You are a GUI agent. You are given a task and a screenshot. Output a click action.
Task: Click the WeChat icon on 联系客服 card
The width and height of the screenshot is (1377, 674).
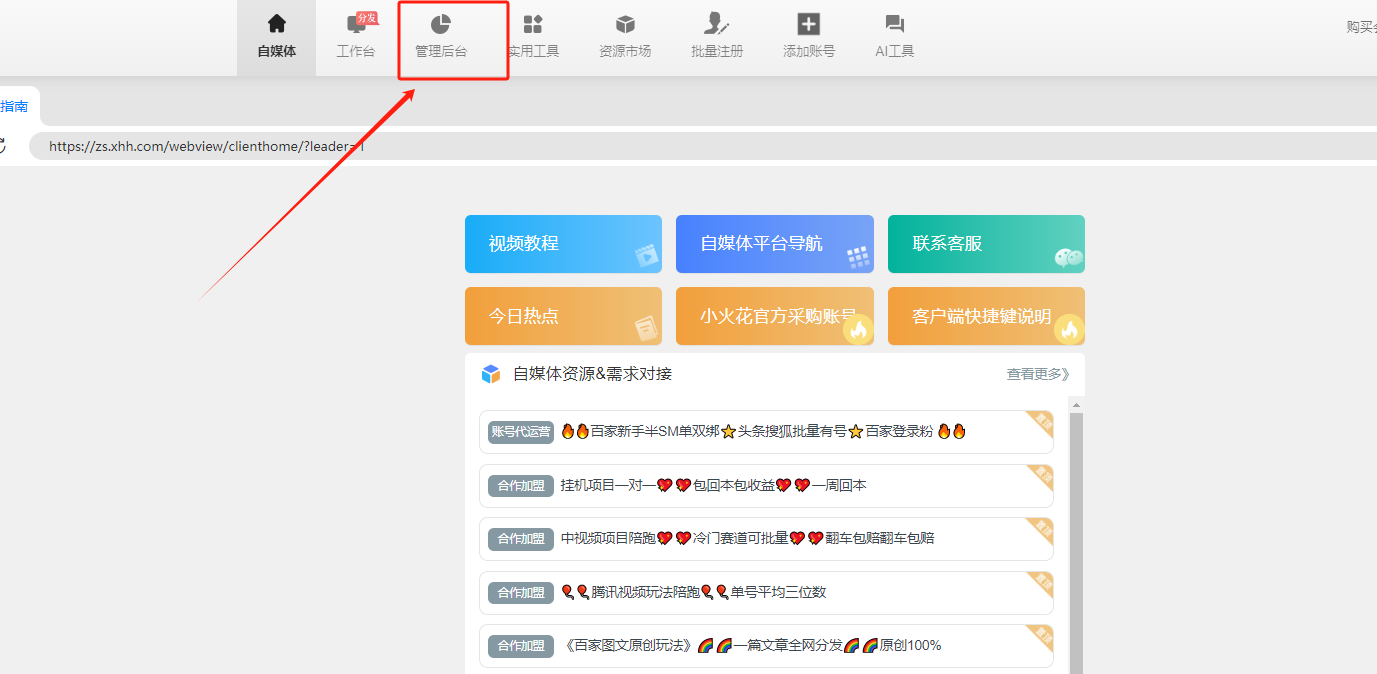point(1069,258)
